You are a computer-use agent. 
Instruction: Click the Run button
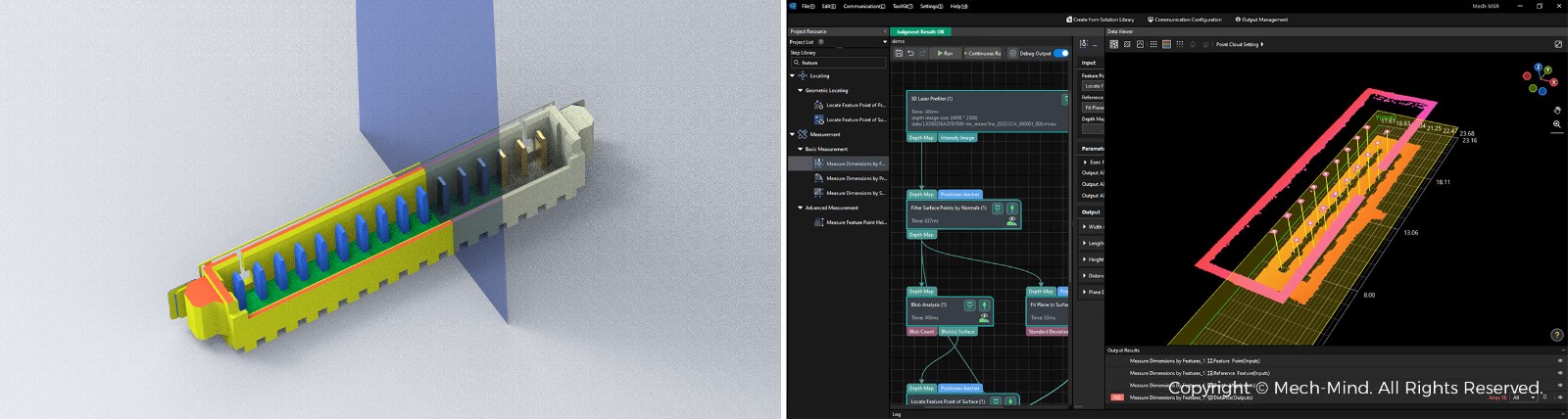coord(945,53)
